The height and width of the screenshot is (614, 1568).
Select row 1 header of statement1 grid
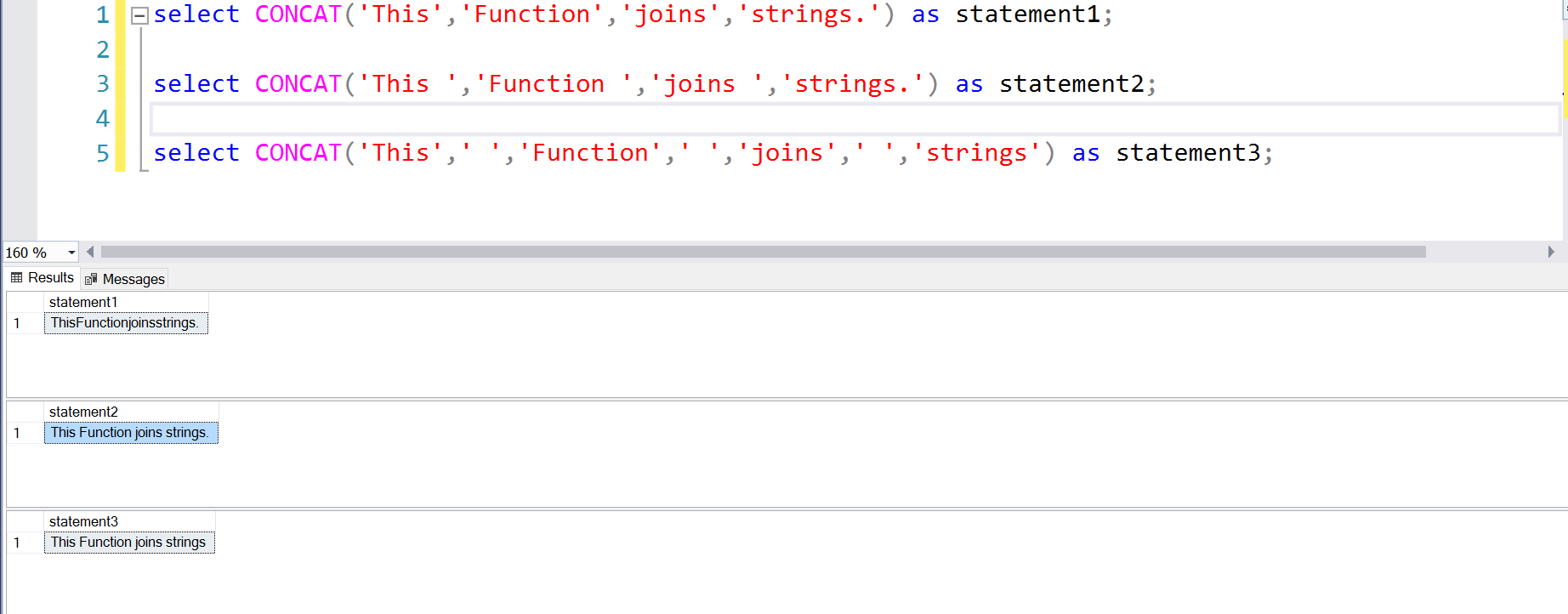pos(25,323)
